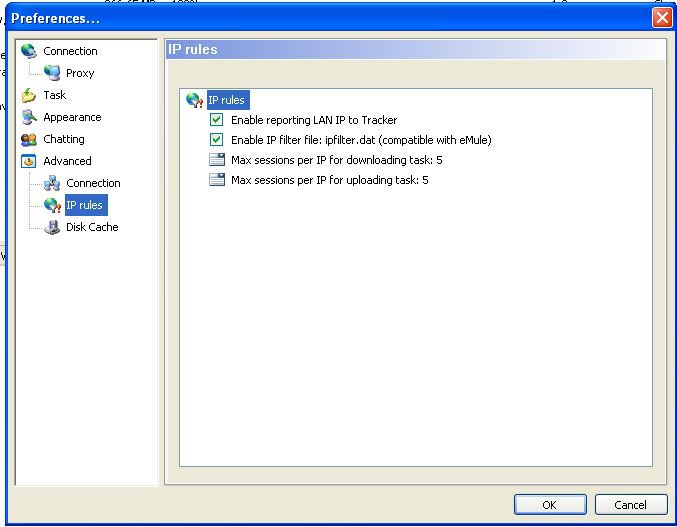Close the Preferences dialog window

[x=661, y=18]
